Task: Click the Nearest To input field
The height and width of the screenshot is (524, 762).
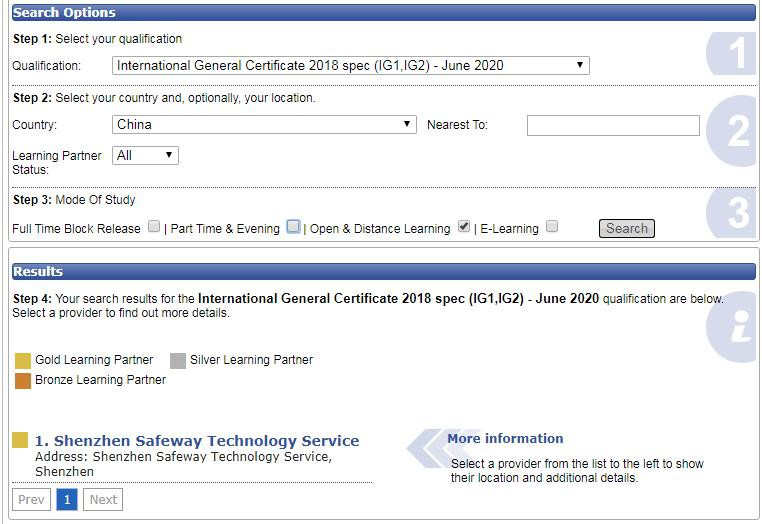Action: pos(613,125)
